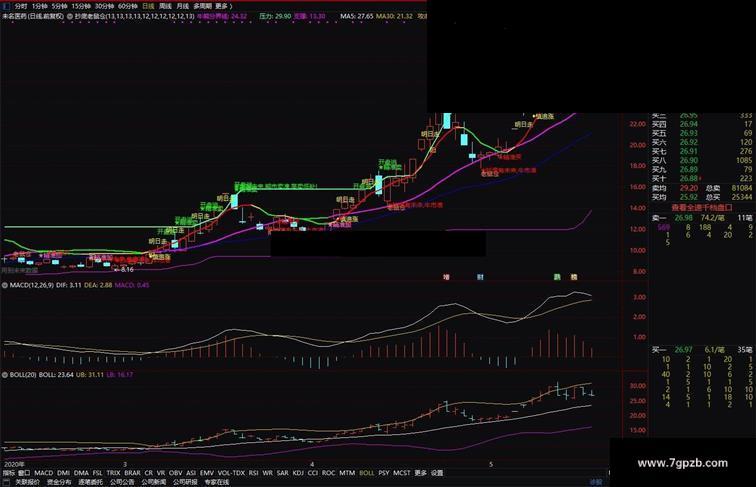Open 指标 menu in the bottom bar
The image size is (756, 487).
[x=9, y=473]
